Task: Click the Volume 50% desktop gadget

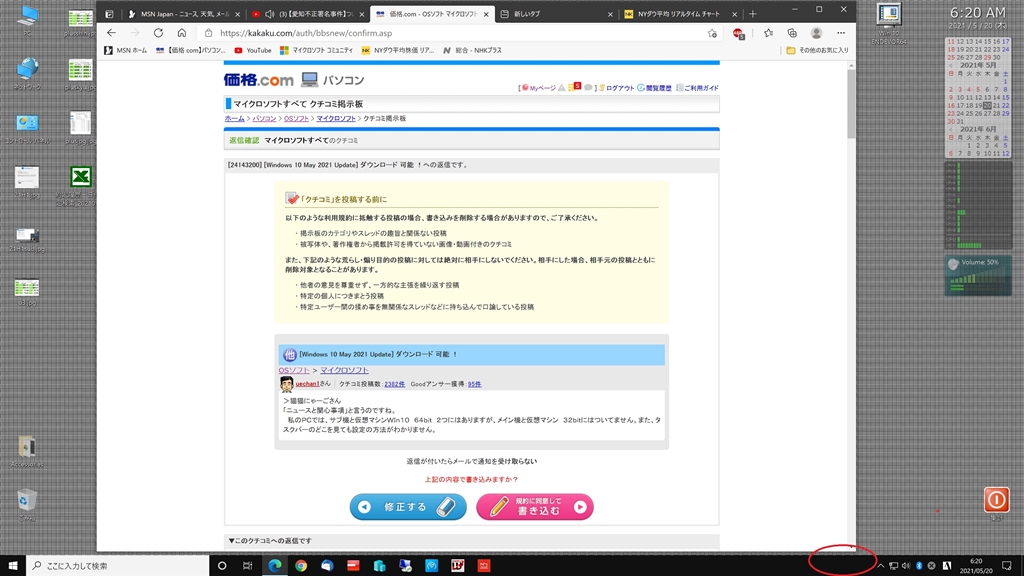Action: [978, 275]
